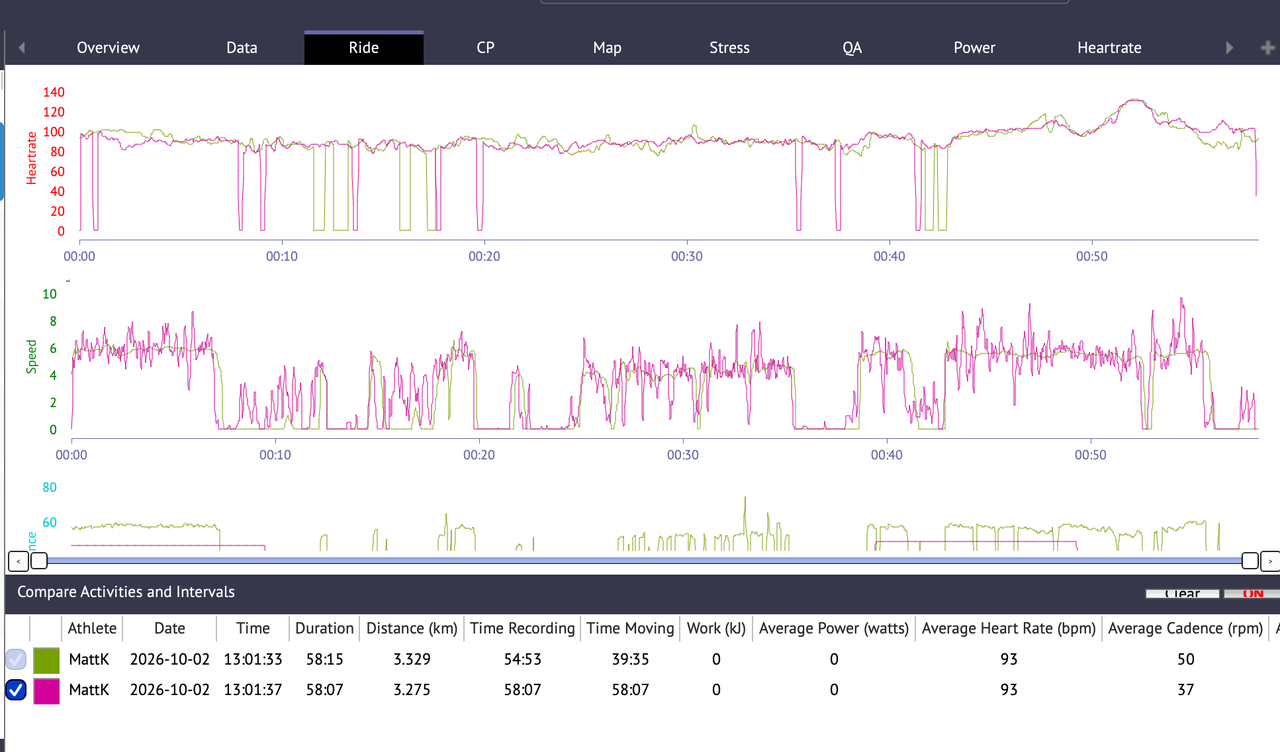Select the Ride tab

364,48
